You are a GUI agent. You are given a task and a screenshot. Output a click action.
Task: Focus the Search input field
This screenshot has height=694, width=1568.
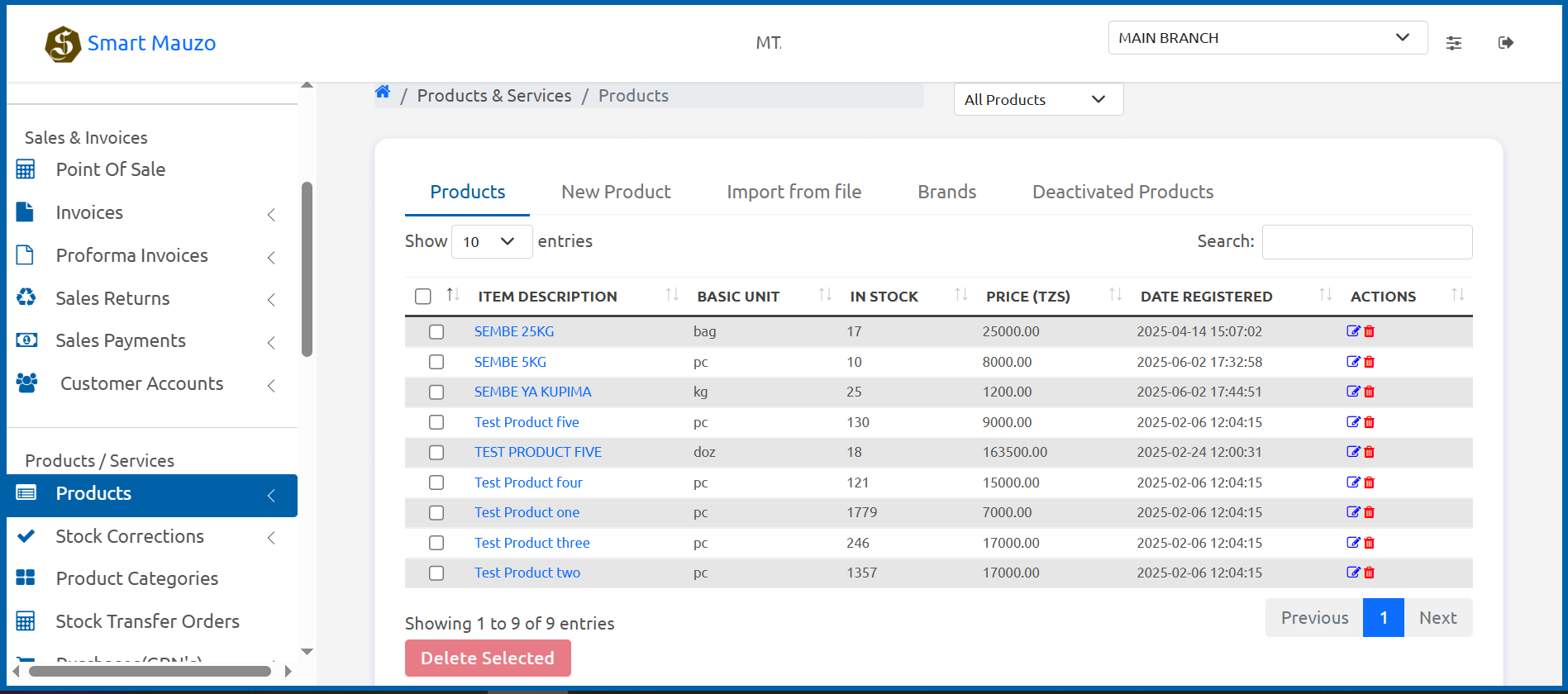tap(1367, 242)
